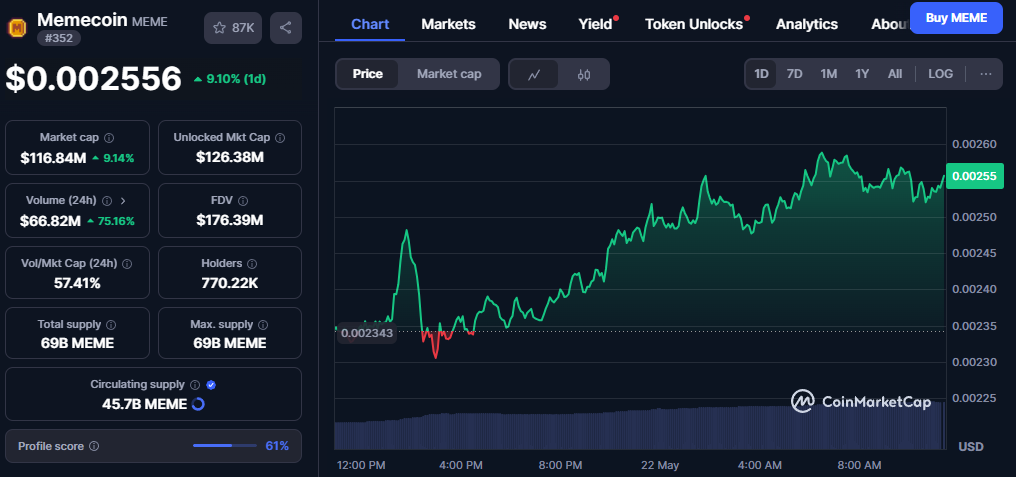Click the circulating supply ring chart icon
The width and height of the screenshot is (1016, 477).
coord(198,404)
